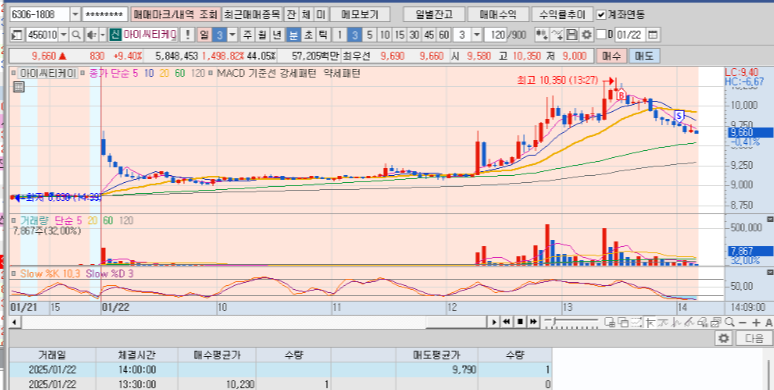Screen dimensions: 774x390
Task: Open the dropdown arrow next to 일 3
Action: [x=232, y=35]
